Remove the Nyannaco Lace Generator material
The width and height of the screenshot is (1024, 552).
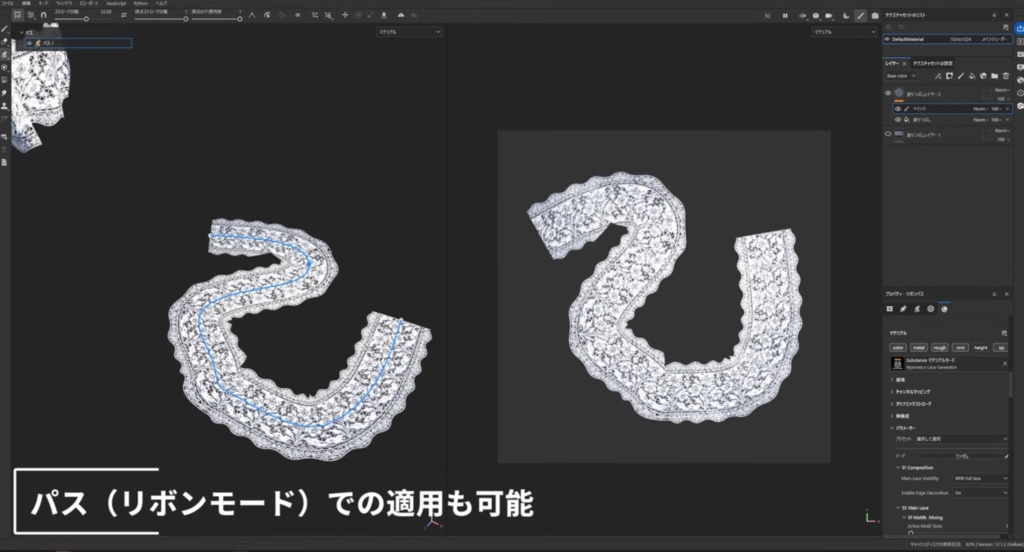(x=1004, y=363)
